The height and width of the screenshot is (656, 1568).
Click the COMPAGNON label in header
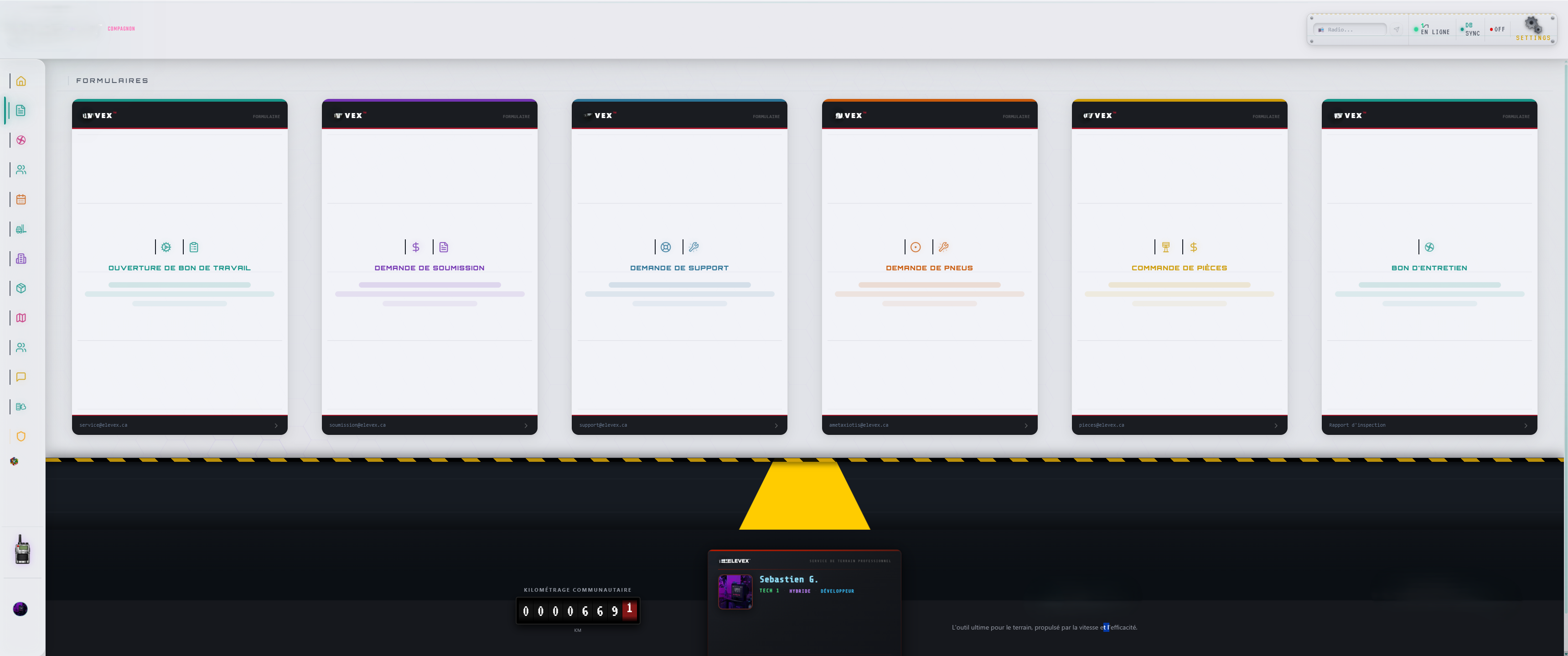click(121, 29)
